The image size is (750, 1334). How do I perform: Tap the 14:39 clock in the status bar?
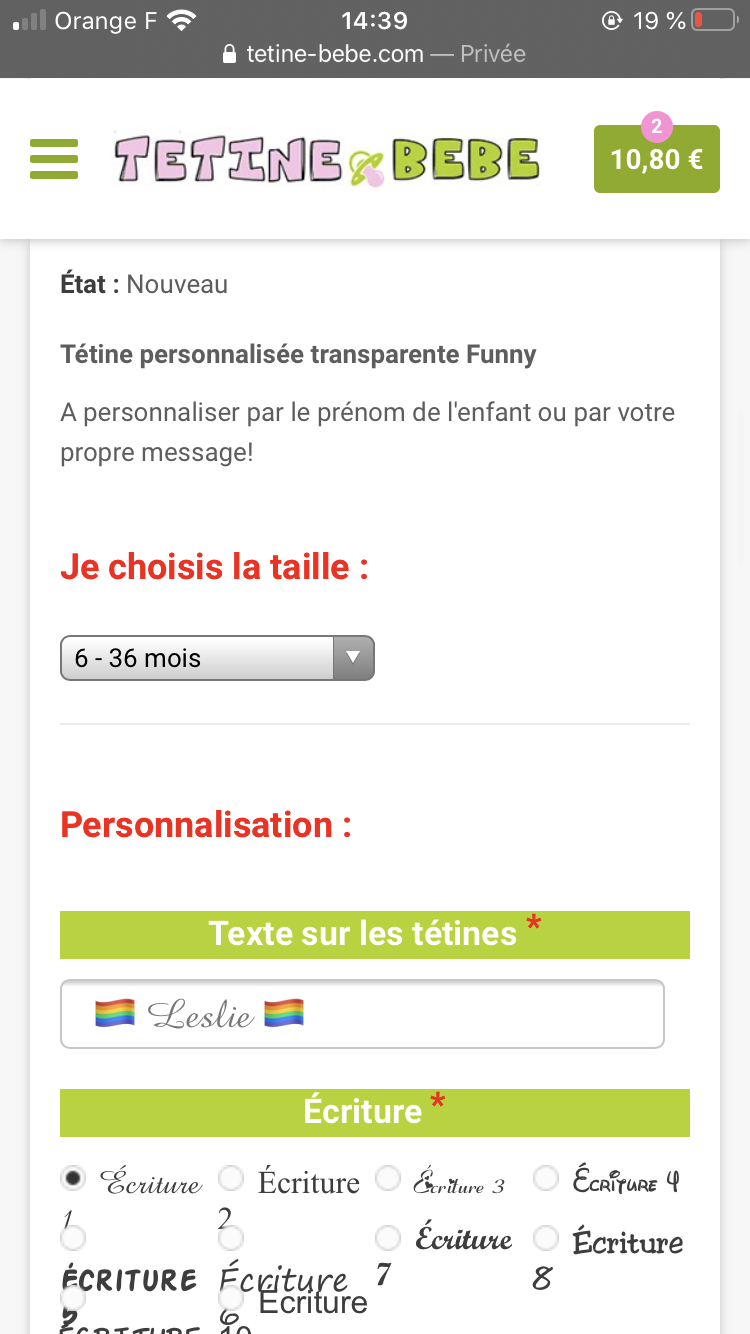[x=374, y=20]
